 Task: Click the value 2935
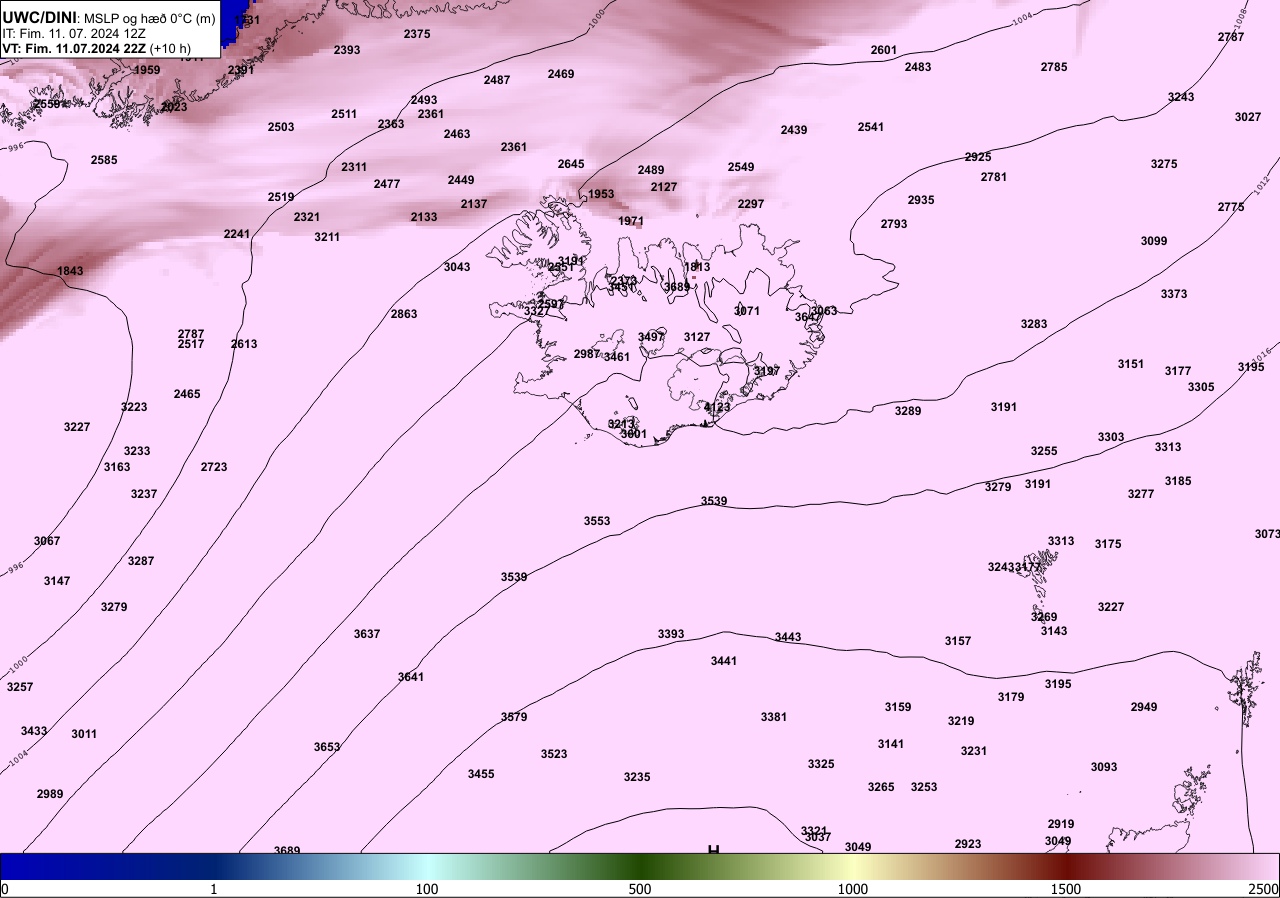pyautogui.click(x=921, y=200)
